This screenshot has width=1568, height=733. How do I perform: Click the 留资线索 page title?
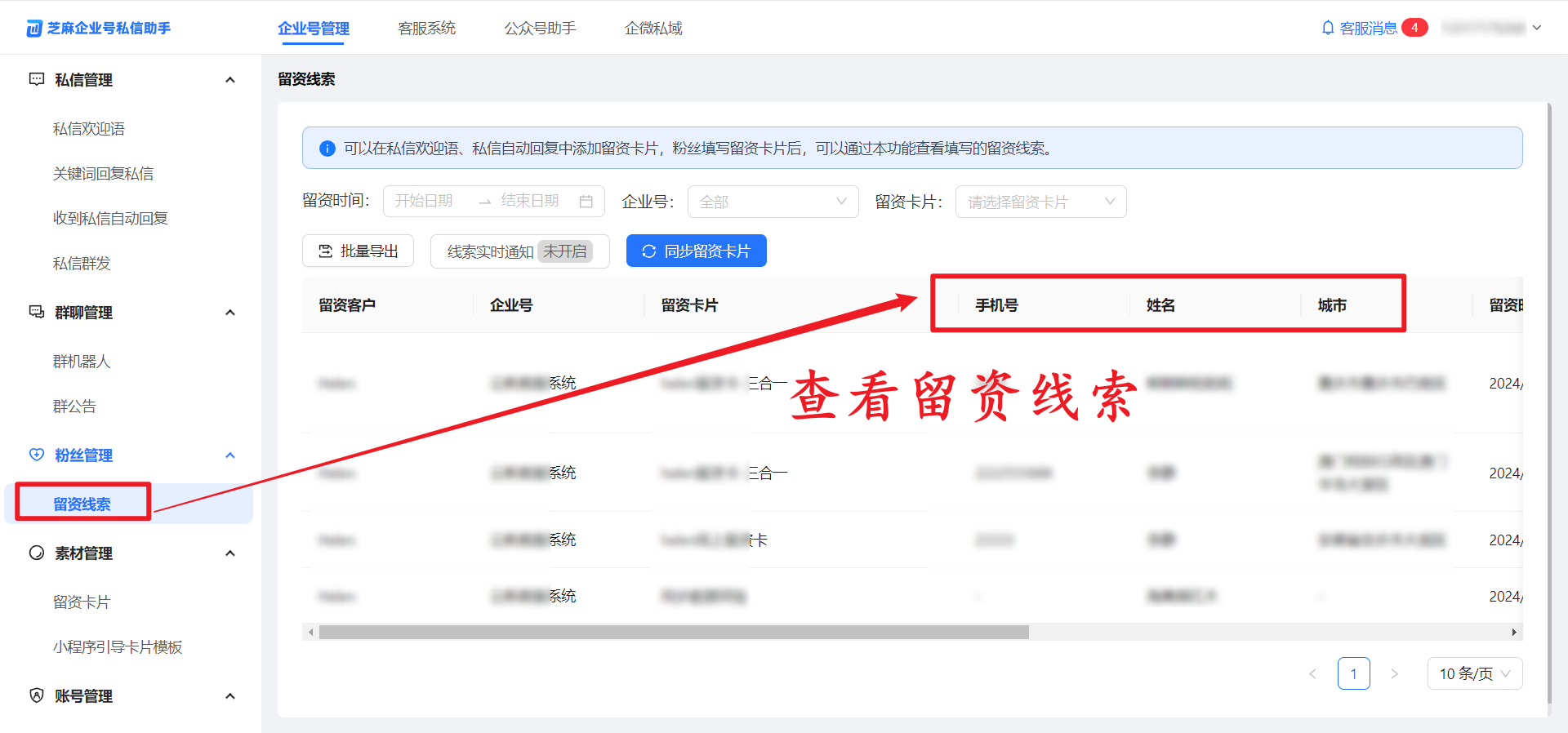[x=306, y=79]
